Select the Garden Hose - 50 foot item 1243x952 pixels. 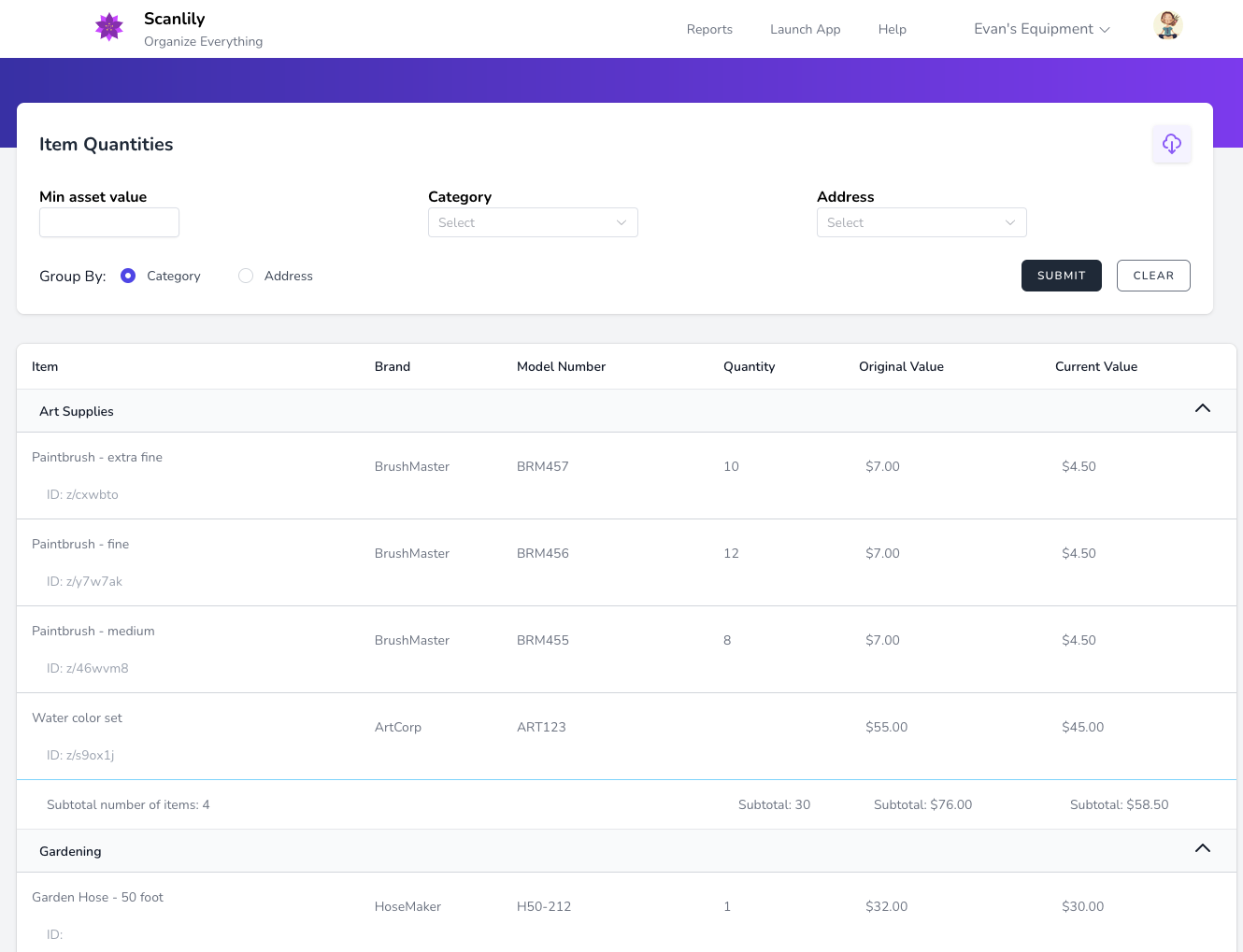pyautogui.click(x=97, y=897)
